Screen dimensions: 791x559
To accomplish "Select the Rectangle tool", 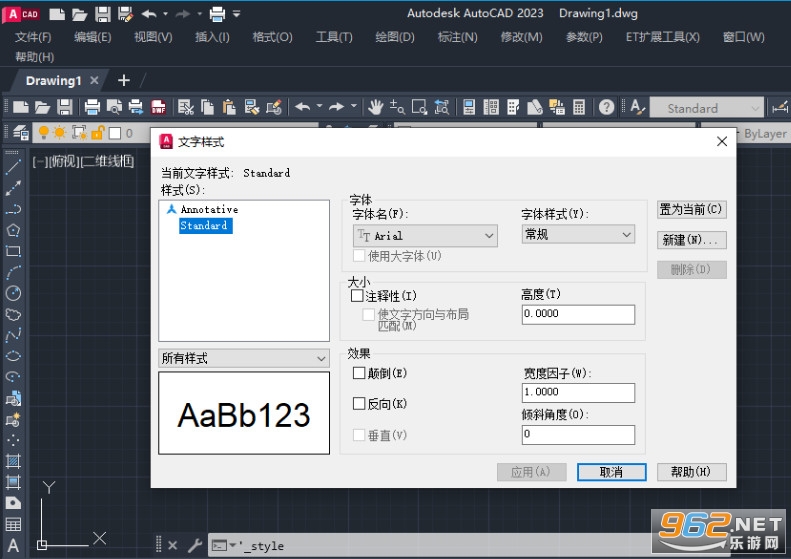I will 13,251.
